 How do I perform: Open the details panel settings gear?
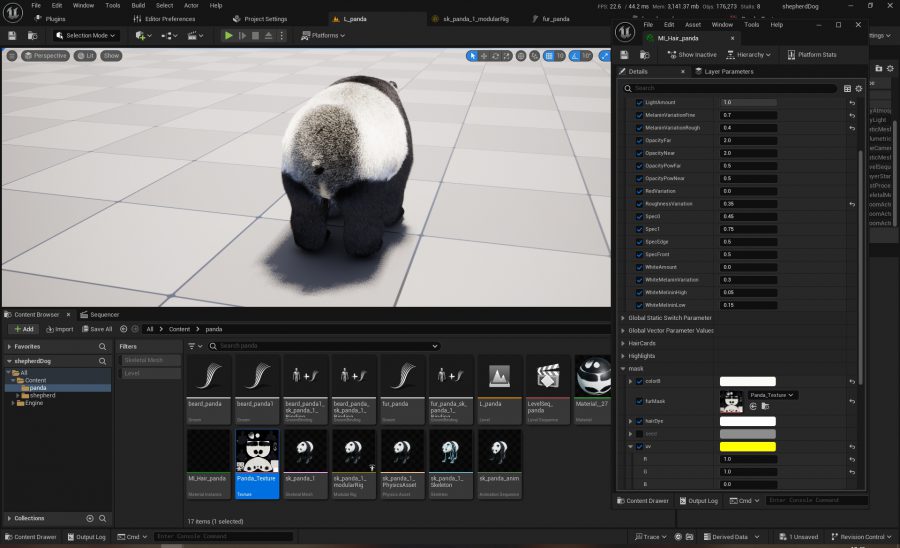(x=859, y=88)
